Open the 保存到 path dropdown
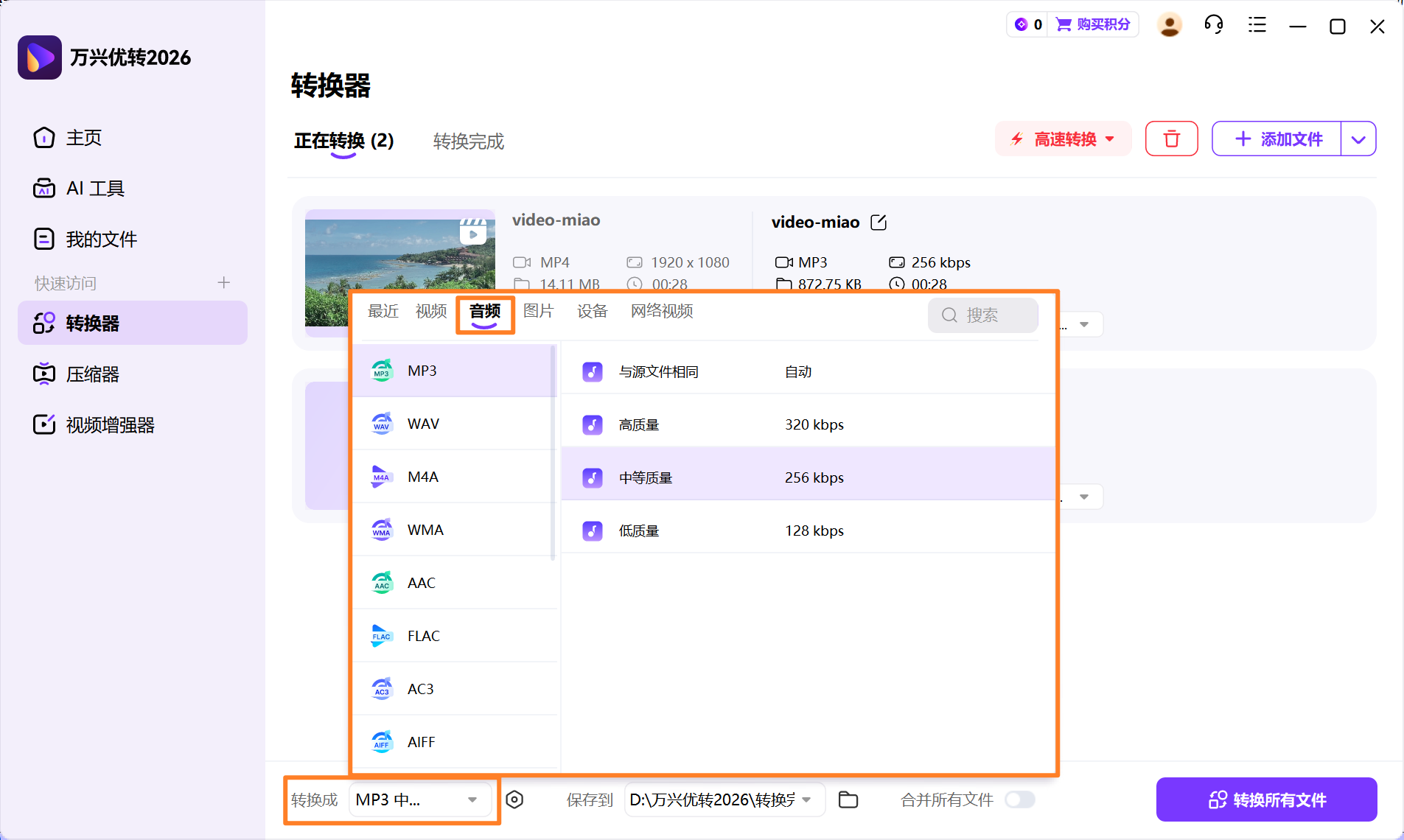 808,799
